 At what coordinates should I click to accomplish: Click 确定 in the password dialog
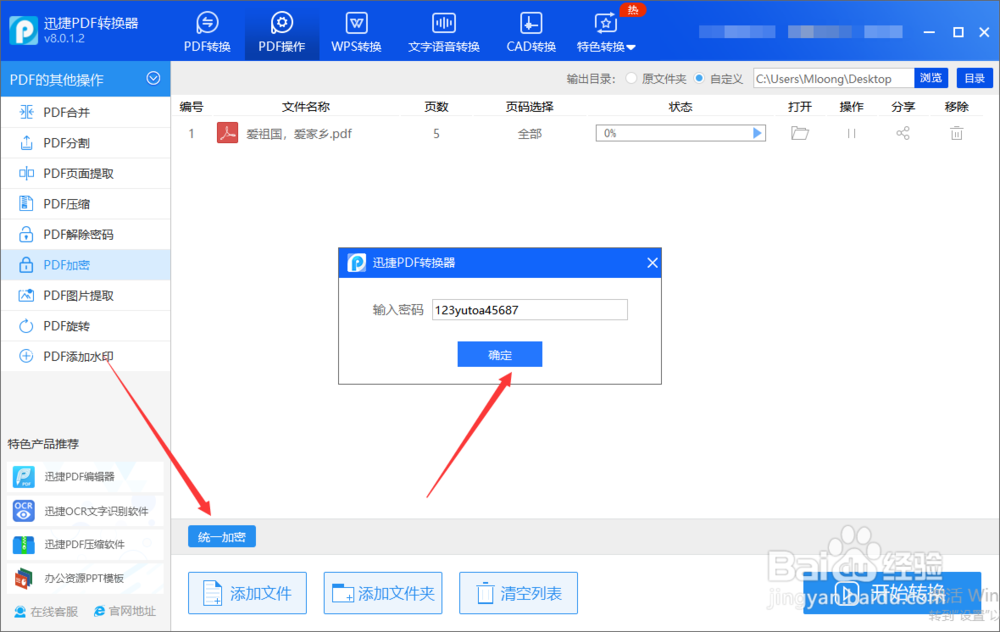click(500, 355)
